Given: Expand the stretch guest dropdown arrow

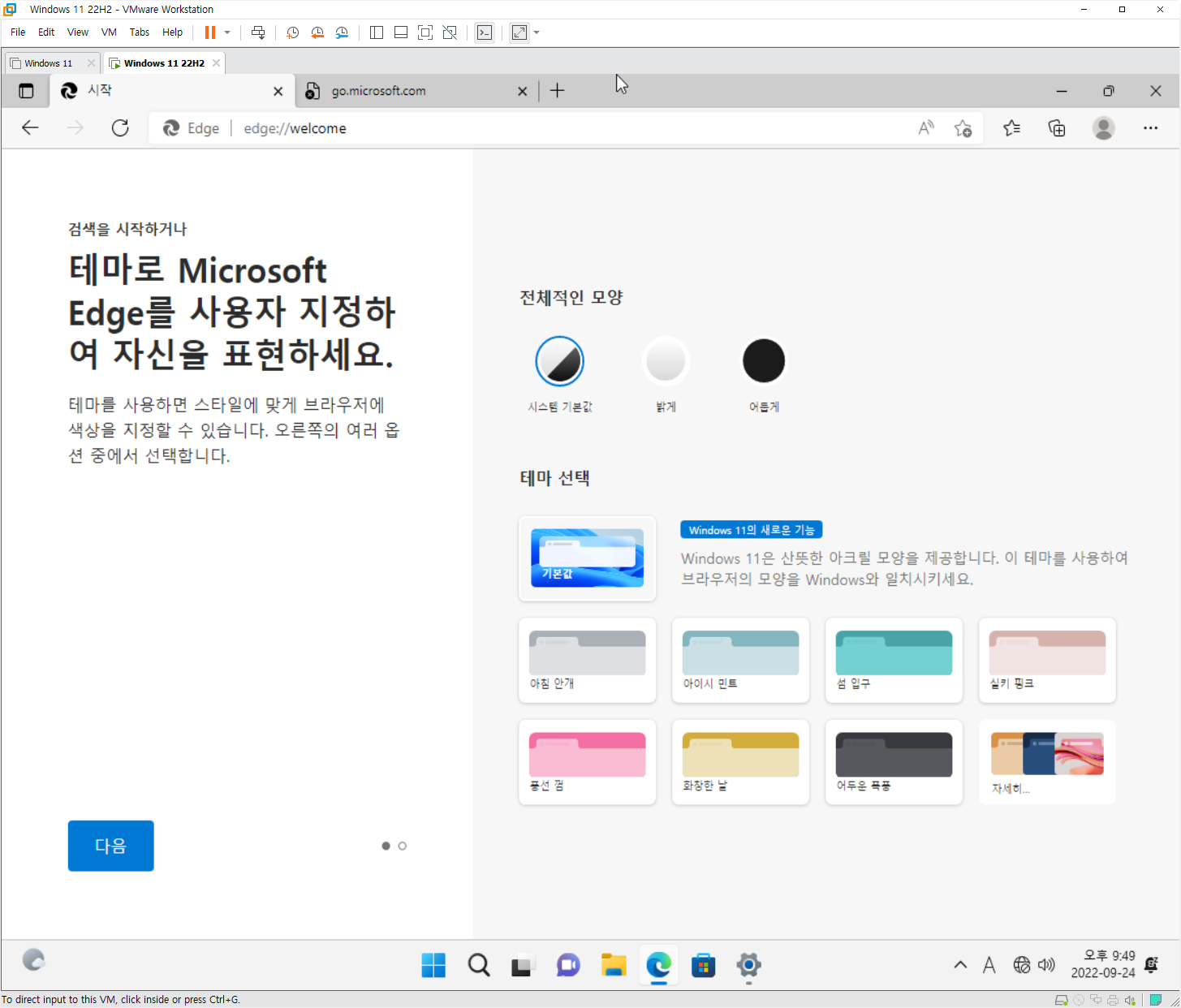Looking at the screenshot, I should [537, 32].
